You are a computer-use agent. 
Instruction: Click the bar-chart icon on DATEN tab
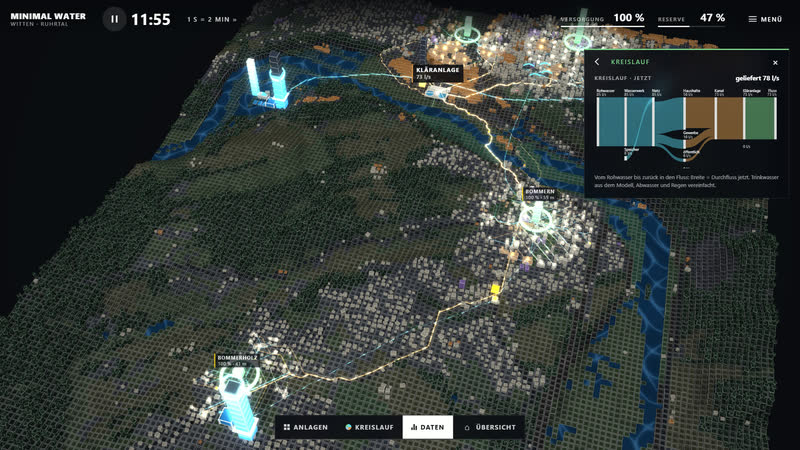click(414, 427)
